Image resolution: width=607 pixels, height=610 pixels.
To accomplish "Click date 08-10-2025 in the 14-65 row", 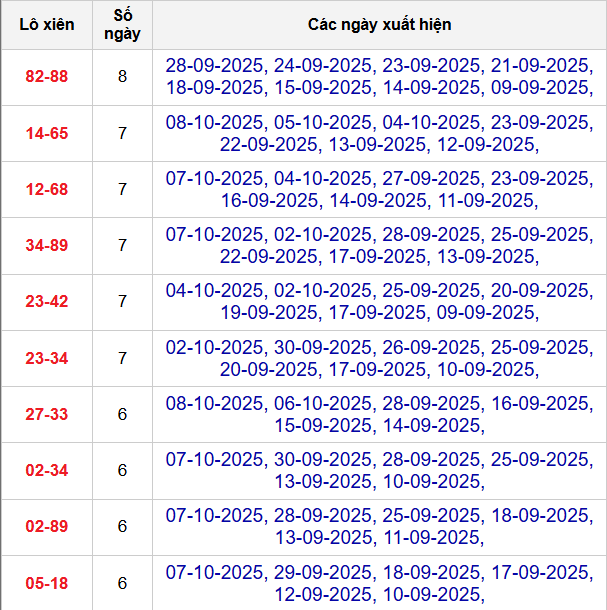I will (x=215, y=122).
